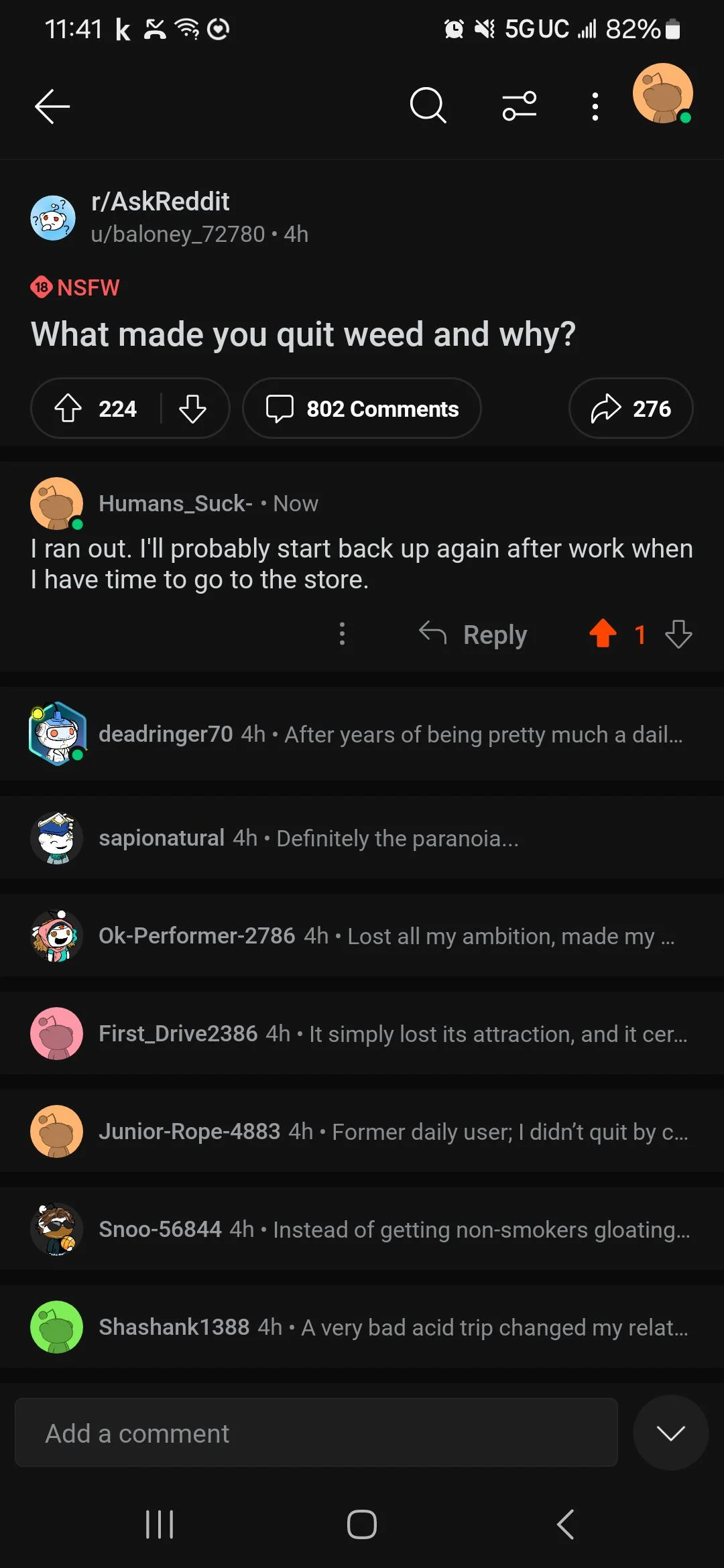Tap Shashank1388's green avatar
Viewport: 724px width, 1568px height.
tap(56, 1327)
